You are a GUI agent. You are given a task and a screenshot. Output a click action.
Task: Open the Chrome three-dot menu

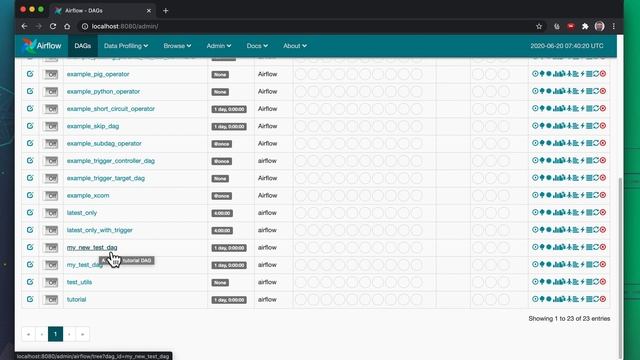613,26
